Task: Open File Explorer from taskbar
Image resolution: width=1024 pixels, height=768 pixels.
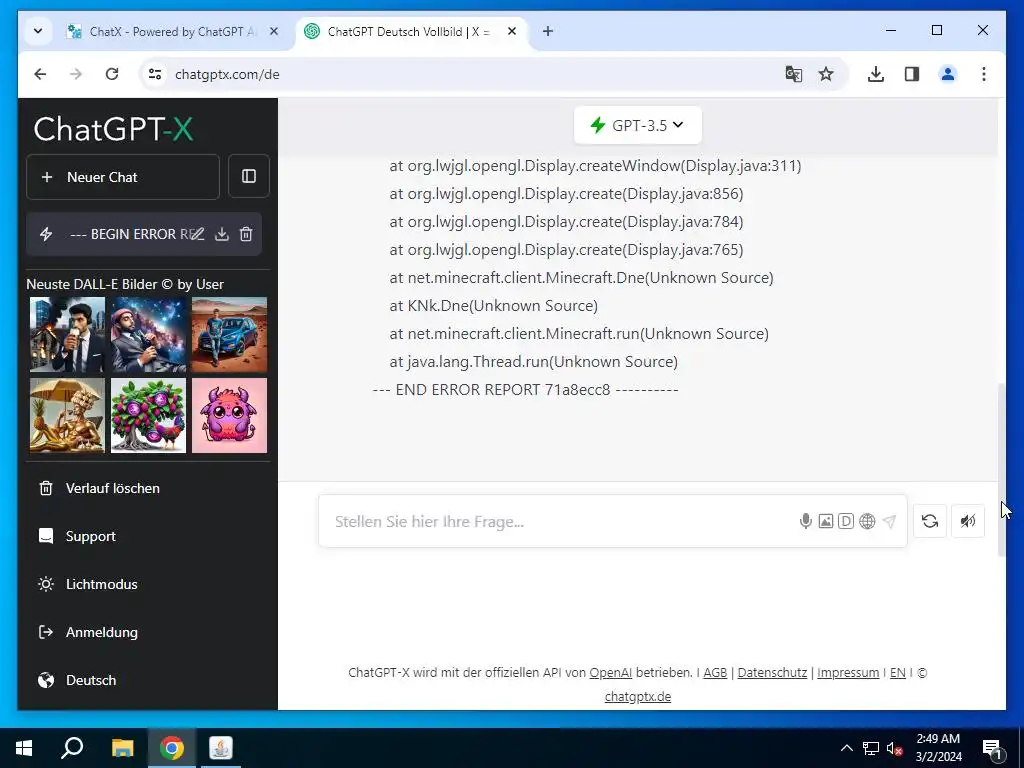Action: coord(122,748)
